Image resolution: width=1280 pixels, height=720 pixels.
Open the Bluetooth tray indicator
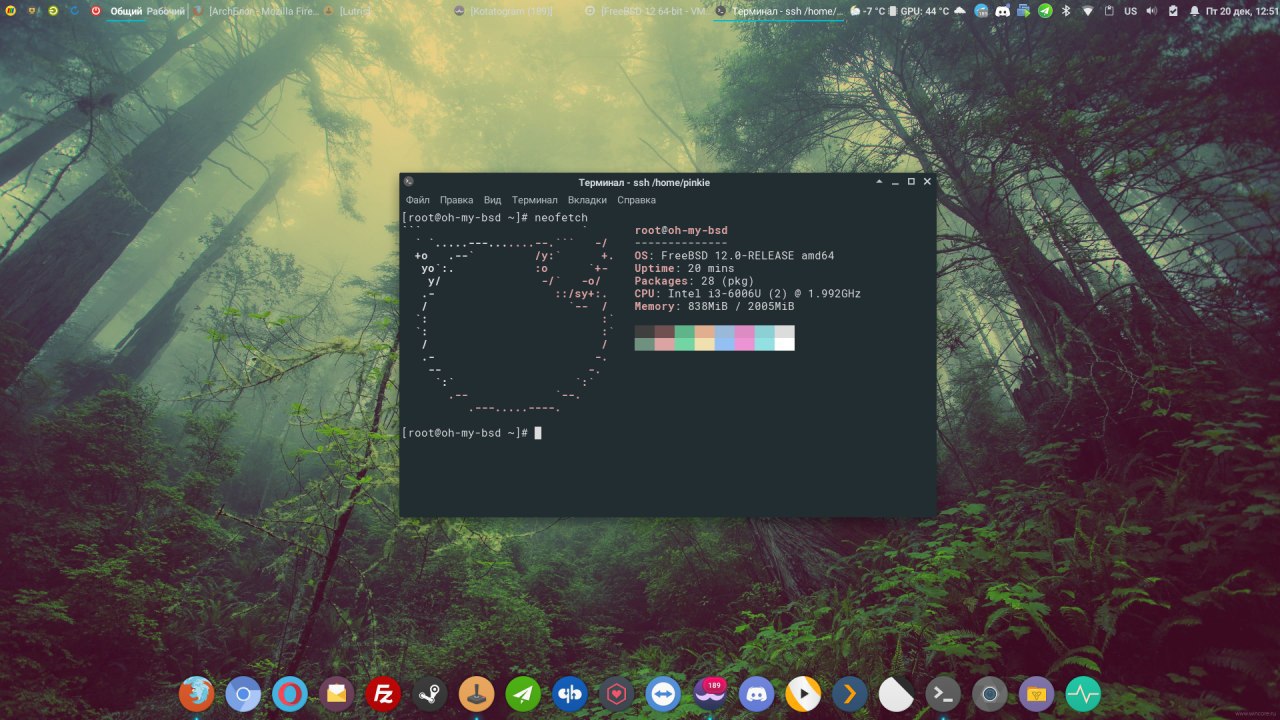[1066, 11]
